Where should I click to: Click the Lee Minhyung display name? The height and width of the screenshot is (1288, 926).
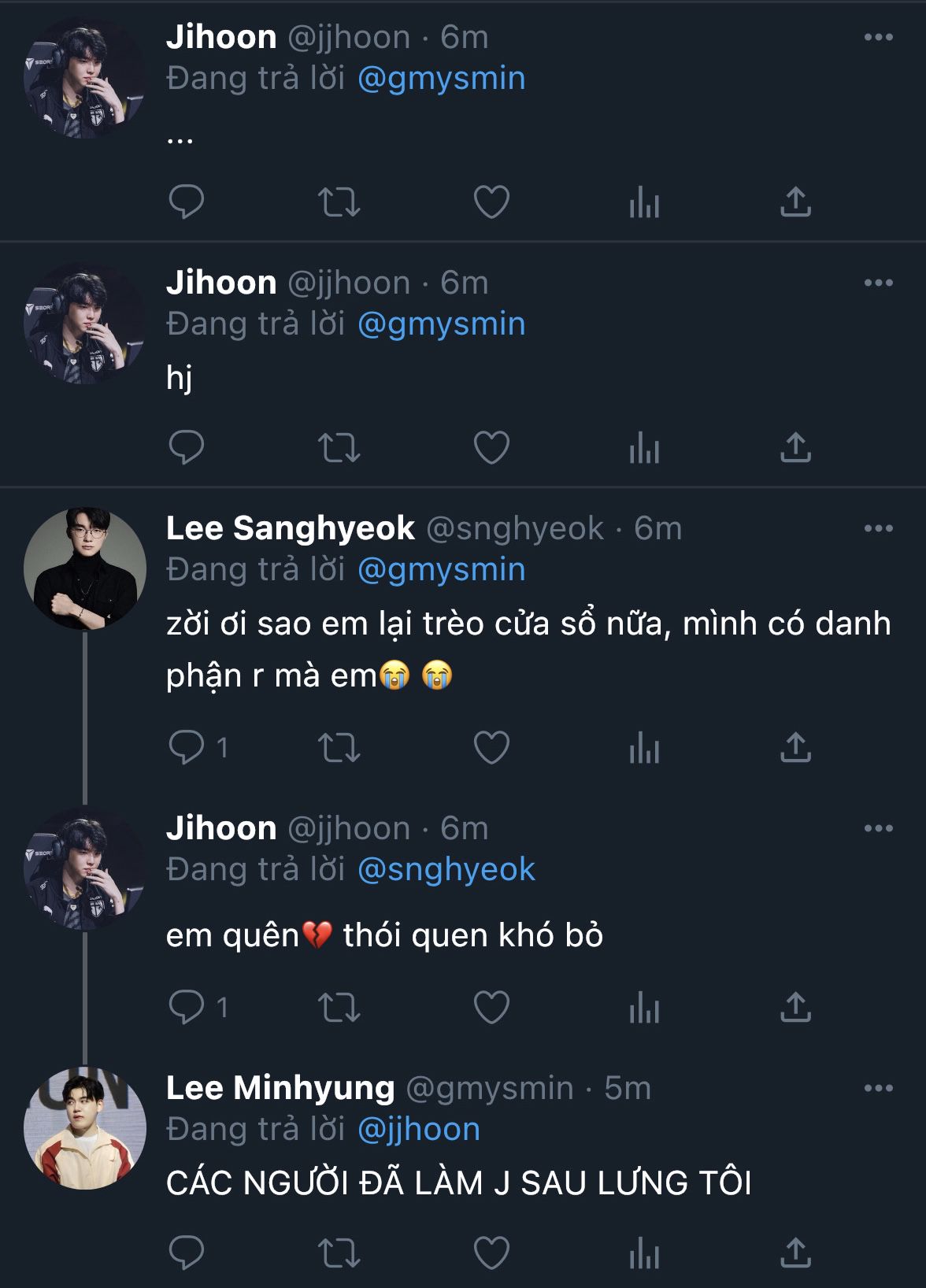click(x=280, y=1088)
